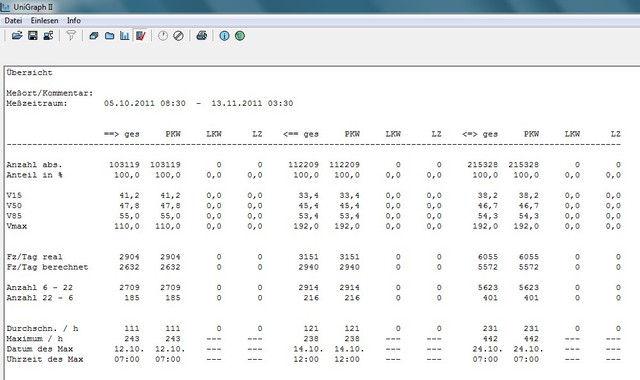Click the Übersicht heading in report

pyautogui.click(x=29, y=73)
